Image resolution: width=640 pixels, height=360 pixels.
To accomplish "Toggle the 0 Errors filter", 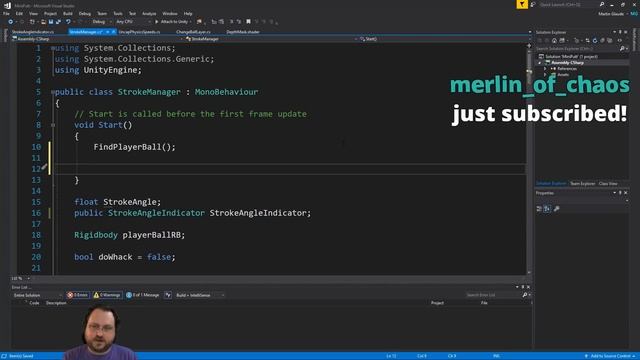I will coord(78,295).
